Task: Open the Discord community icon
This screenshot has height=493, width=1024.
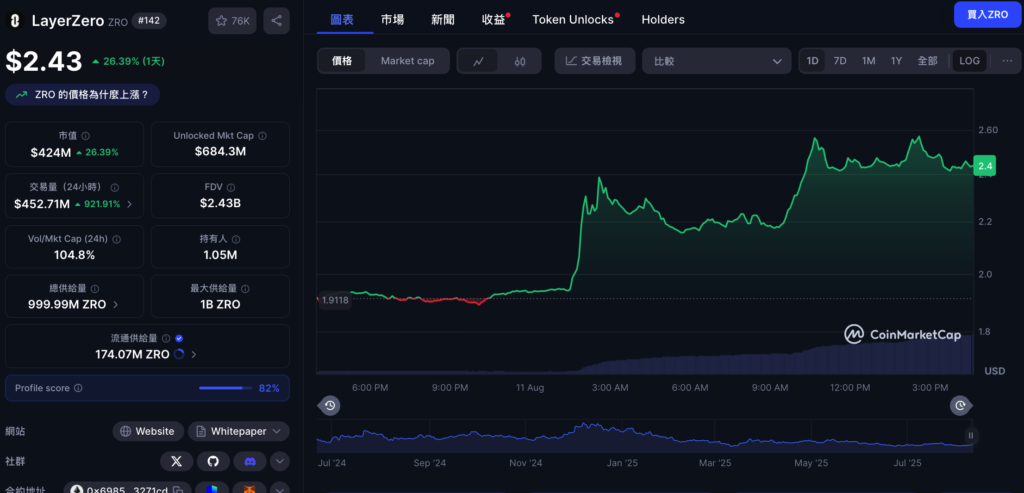Action: [248, 461]
